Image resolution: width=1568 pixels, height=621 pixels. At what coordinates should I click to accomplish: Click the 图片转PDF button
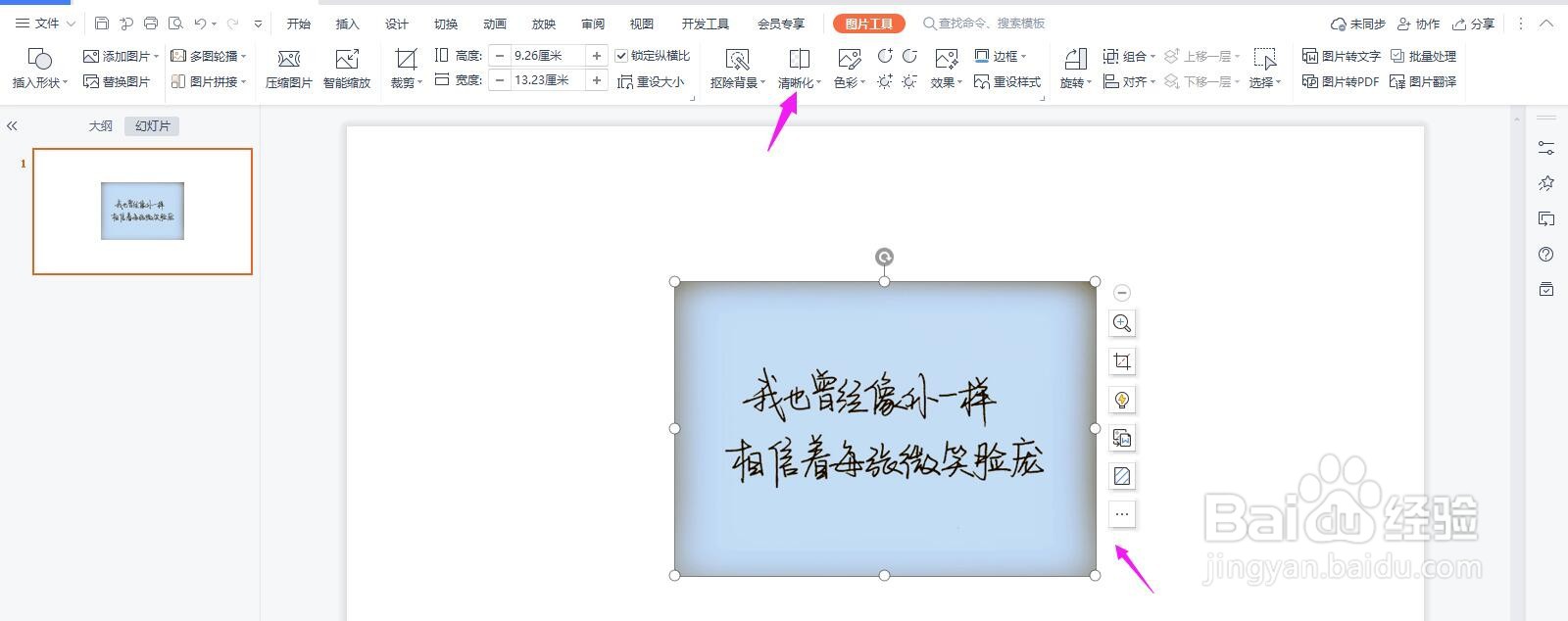[1341, 81]
